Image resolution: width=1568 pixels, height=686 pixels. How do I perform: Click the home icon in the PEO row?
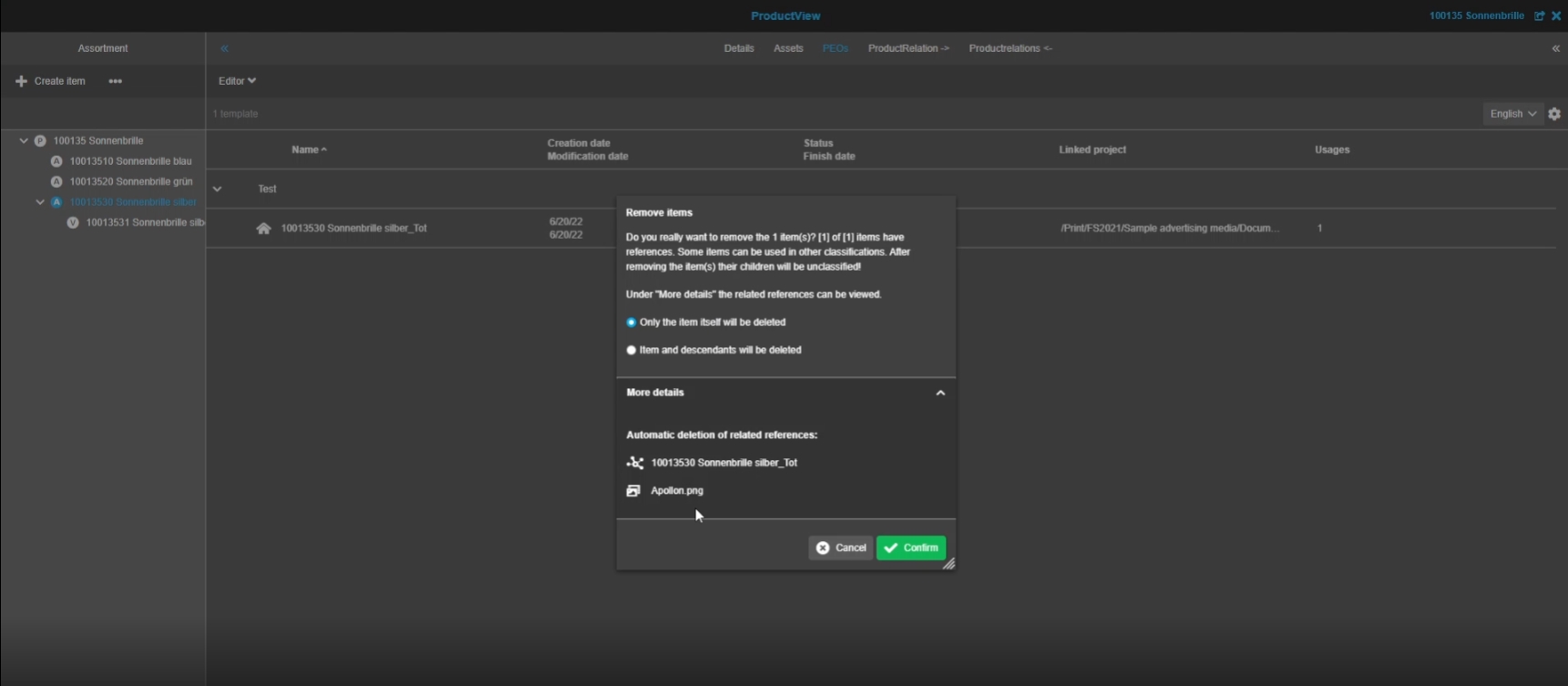pos(263,229)
